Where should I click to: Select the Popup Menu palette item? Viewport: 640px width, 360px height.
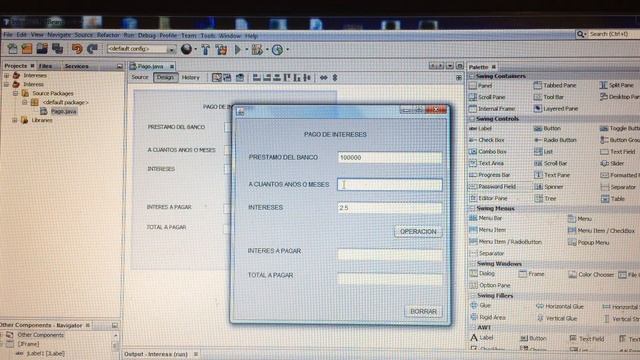(x=589, y=242)
